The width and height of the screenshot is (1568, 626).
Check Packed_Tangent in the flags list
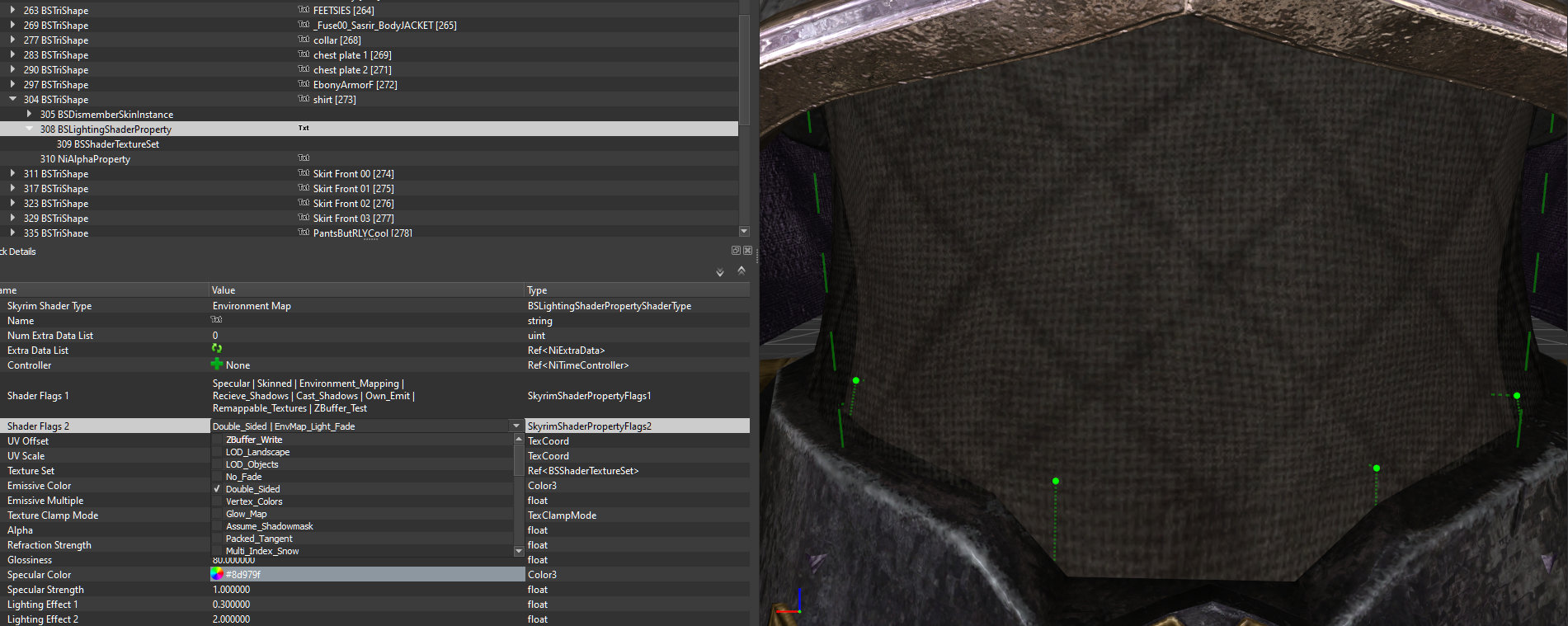tap(218, 539)
